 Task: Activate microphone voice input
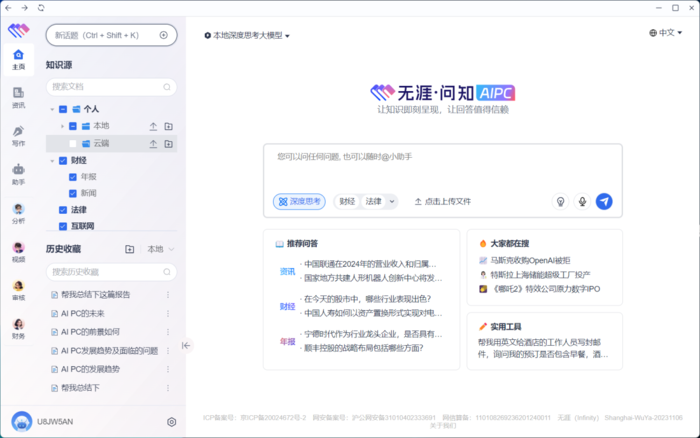582,201
